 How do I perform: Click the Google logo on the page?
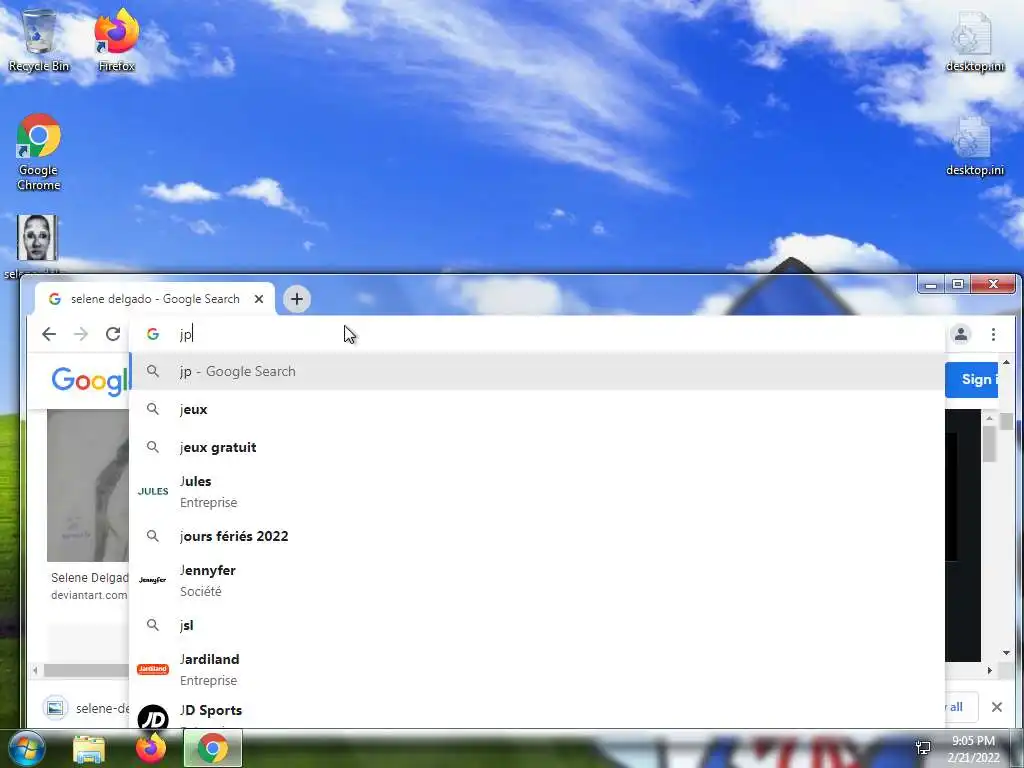[x=90, y=381]
